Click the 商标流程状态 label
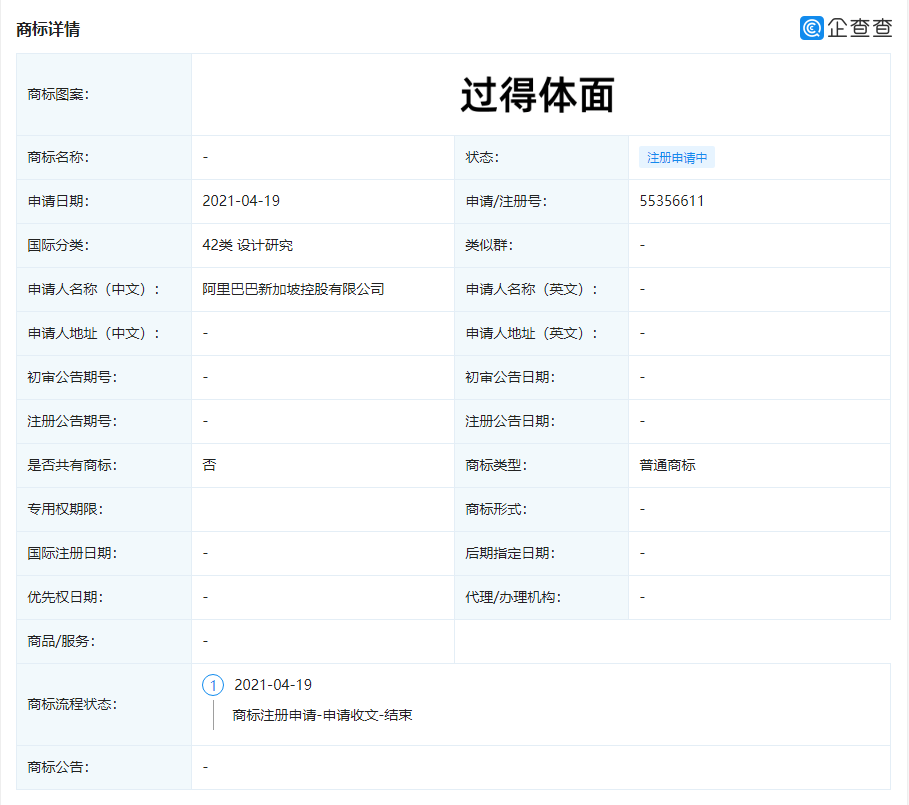The width and height of the screenshot is (909, 805). pyautogui.click(x=72, y=705)
